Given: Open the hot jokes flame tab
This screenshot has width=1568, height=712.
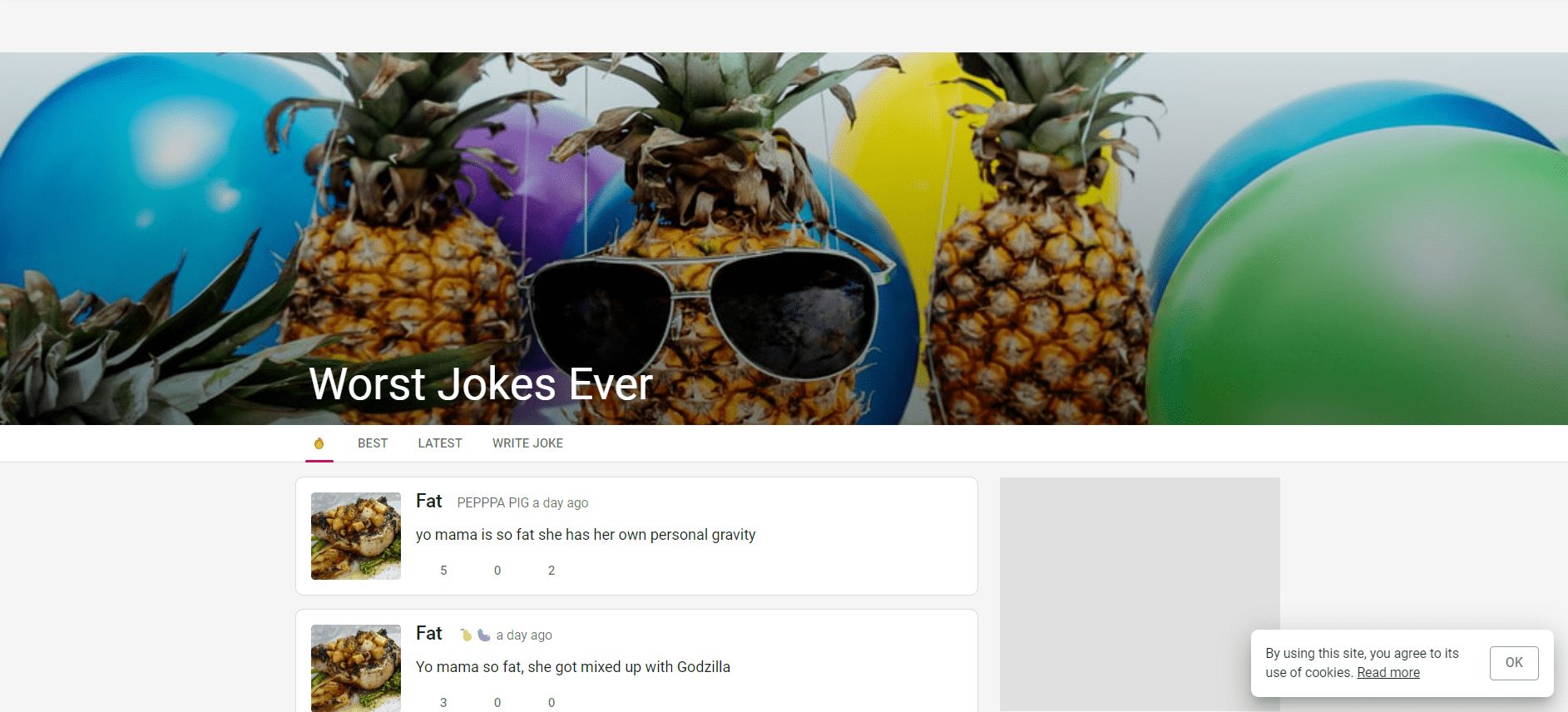Looking at the screenshot, I should (x=319, y=443).
